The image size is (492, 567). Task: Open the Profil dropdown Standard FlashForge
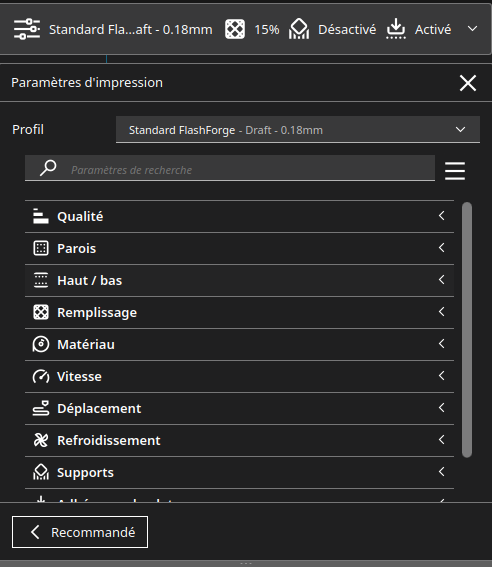(x=298, y=130)
